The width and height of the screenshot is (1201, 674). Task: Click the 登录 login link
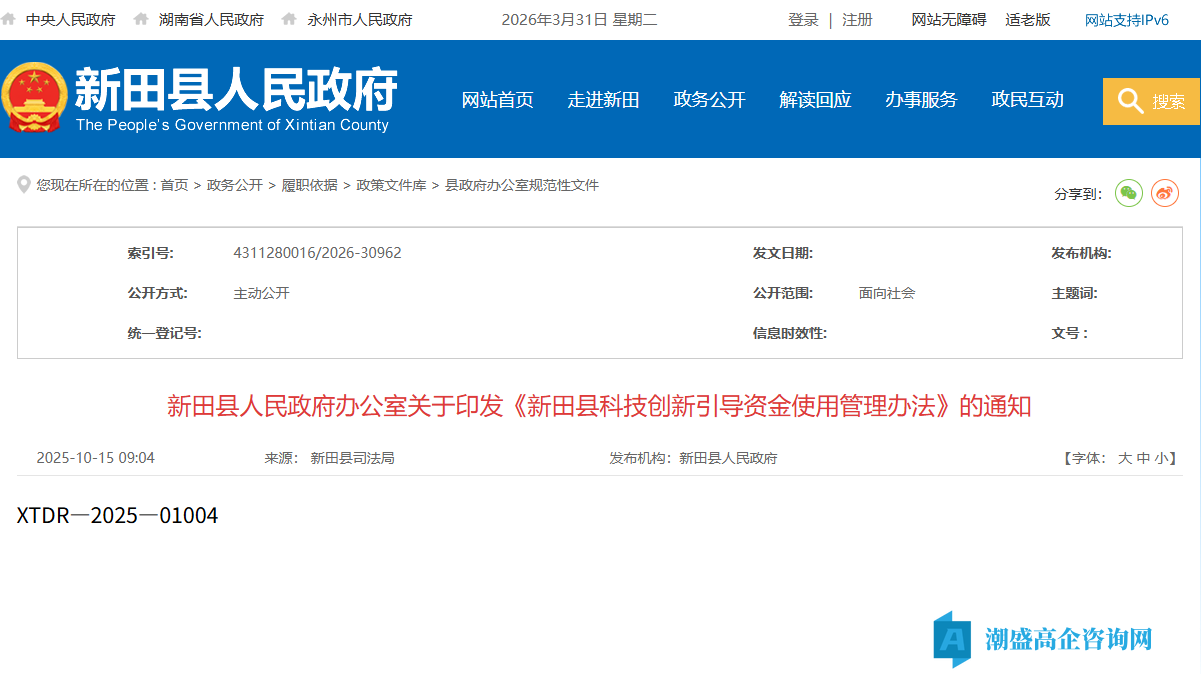tap(803, 19)
